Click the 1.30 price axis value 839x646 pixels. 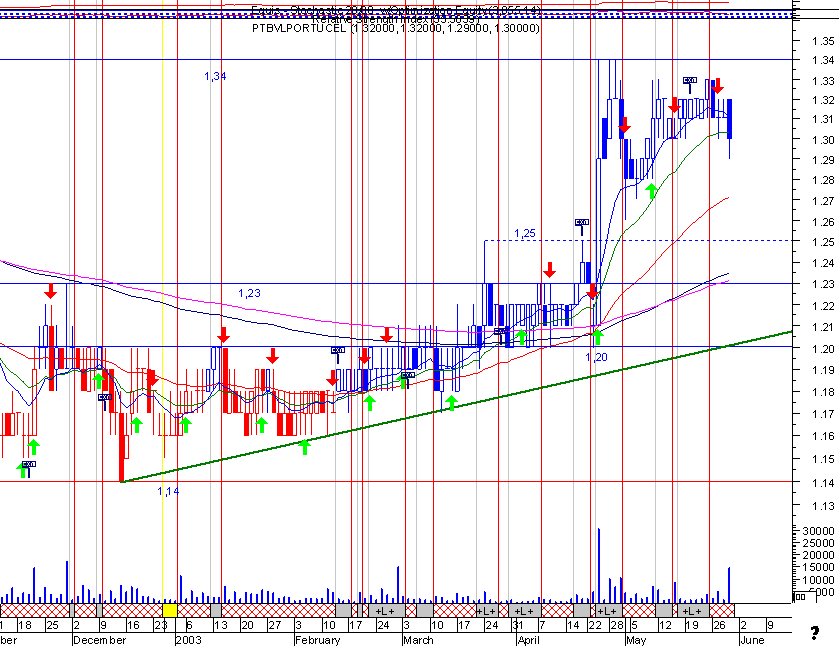click(x=823, y=140)
